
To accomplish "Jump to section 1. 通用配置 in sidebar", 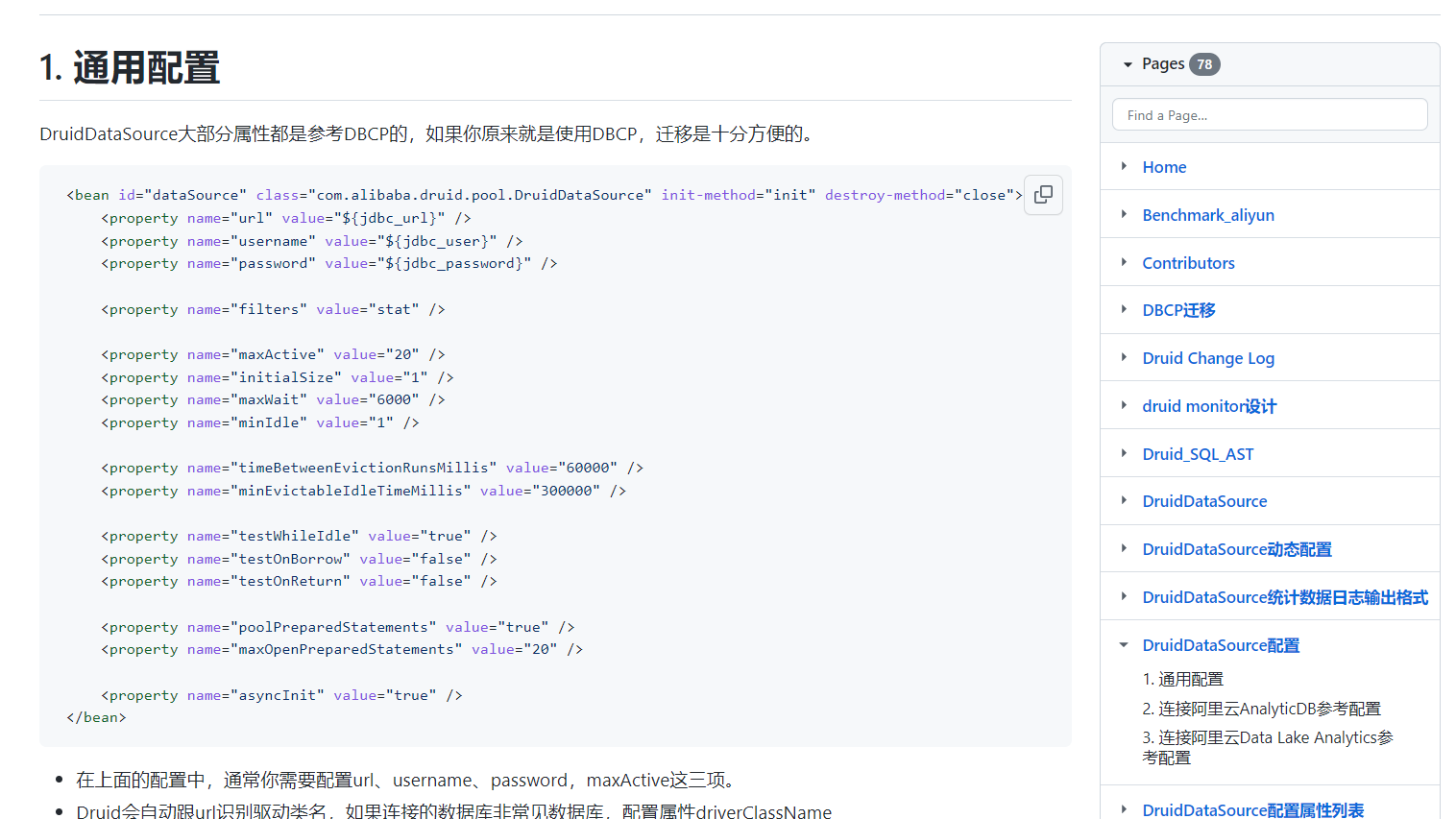I will tap(1182, 679).
